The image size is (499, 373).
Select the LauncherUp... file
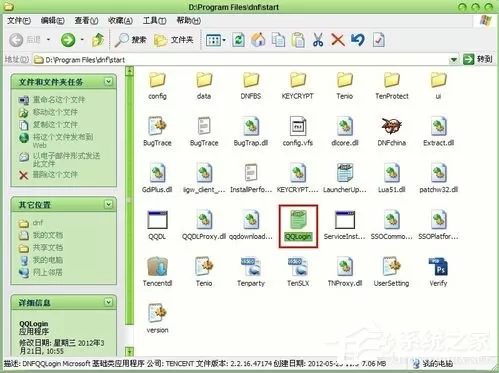tap(345, 178)
